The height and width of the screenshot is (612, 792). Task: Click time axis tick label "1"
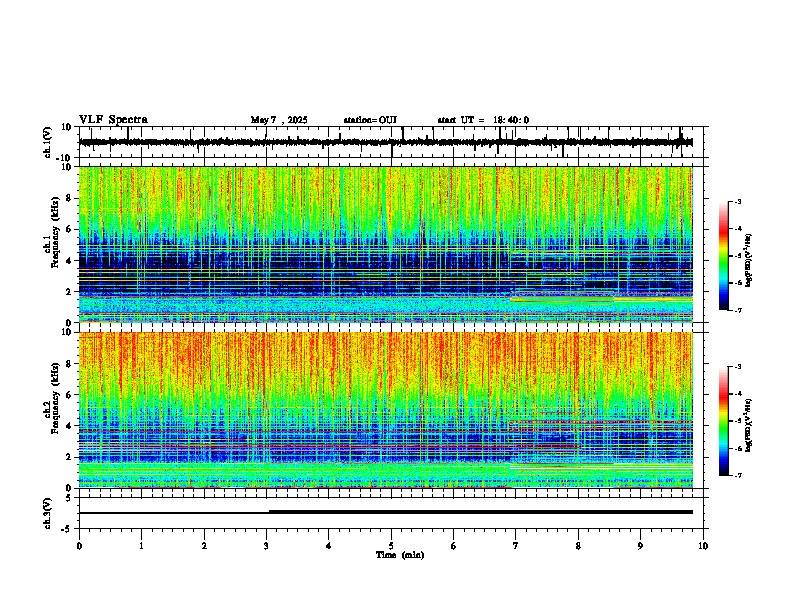[x=141, y=546]
